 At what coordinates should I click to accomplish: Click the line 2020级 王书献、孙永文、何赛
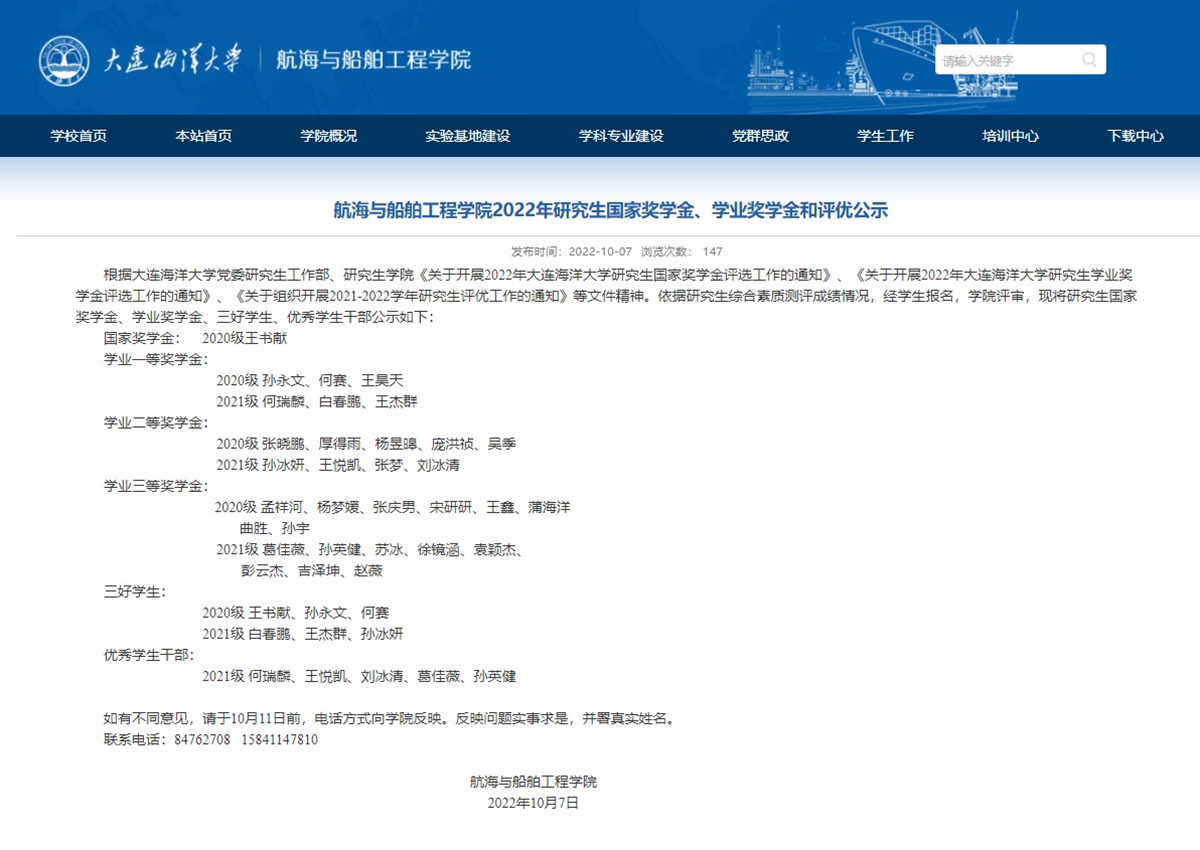coord(296,612)
